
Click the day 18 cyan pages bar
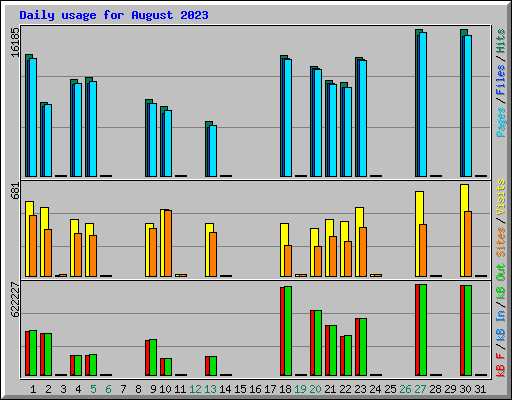click(x=288, y=118)
